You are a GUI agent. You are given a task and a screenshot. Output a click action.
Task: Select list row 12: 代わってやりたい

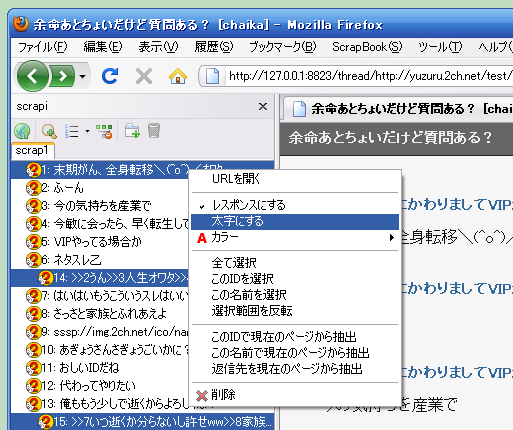(100, 386)
